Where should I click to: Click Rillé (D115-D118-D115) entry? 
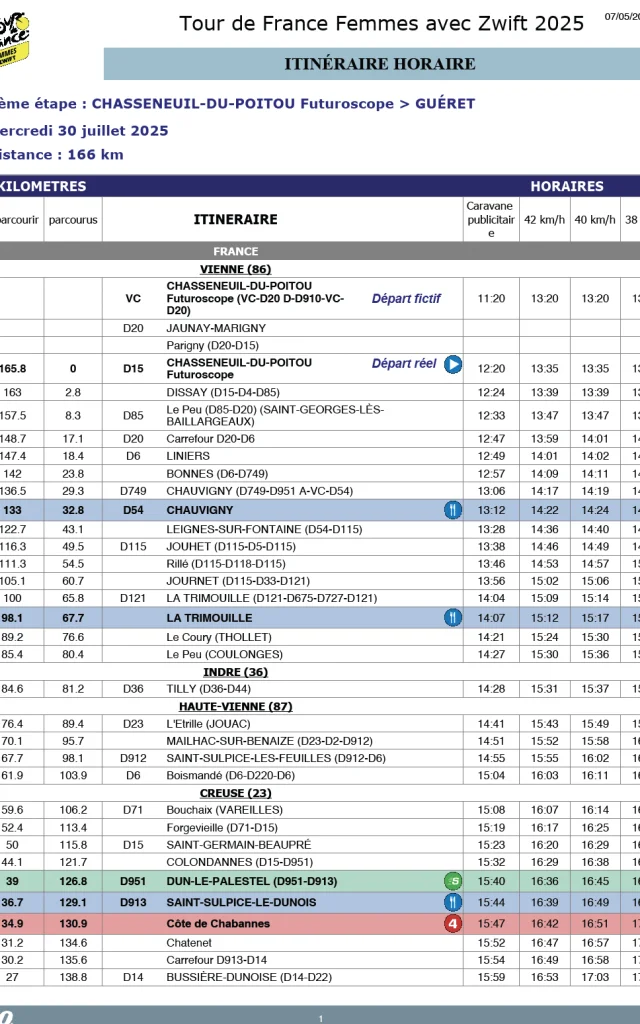[x=226, y=564]
